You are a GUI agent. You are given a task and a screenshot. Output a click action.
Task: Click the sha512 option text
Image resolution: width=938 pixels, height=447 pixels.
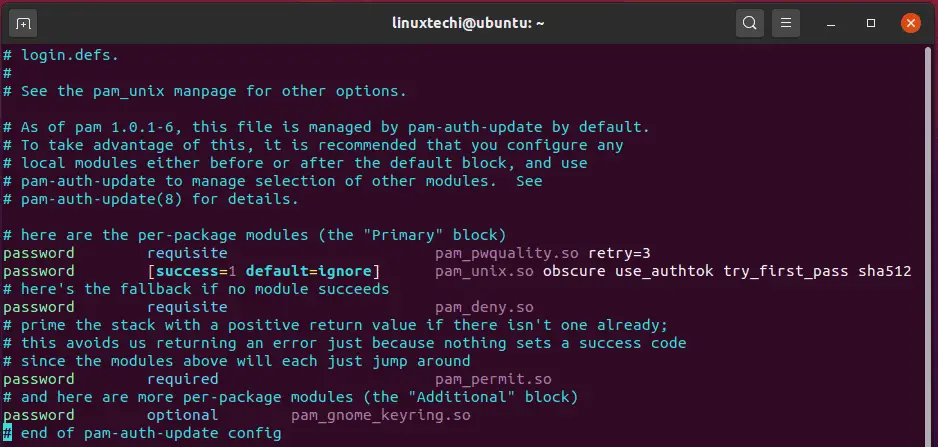coord(884,271)
